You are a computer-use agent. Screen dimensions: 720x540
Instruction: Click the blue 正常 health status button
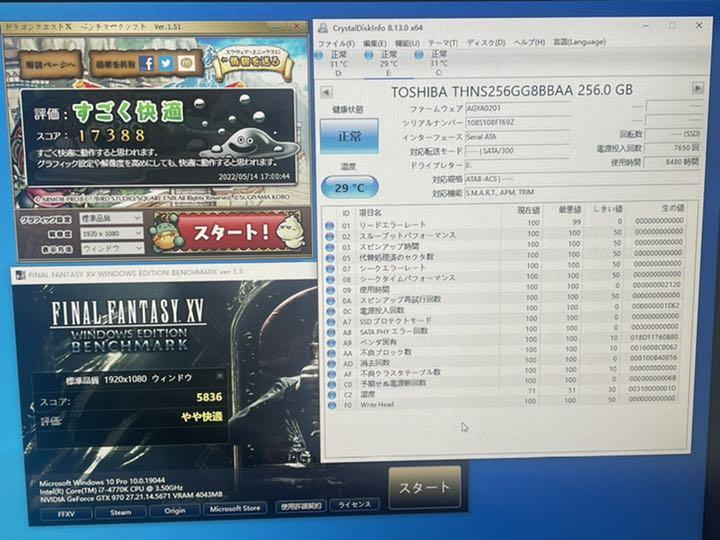[x=349, y=136]
